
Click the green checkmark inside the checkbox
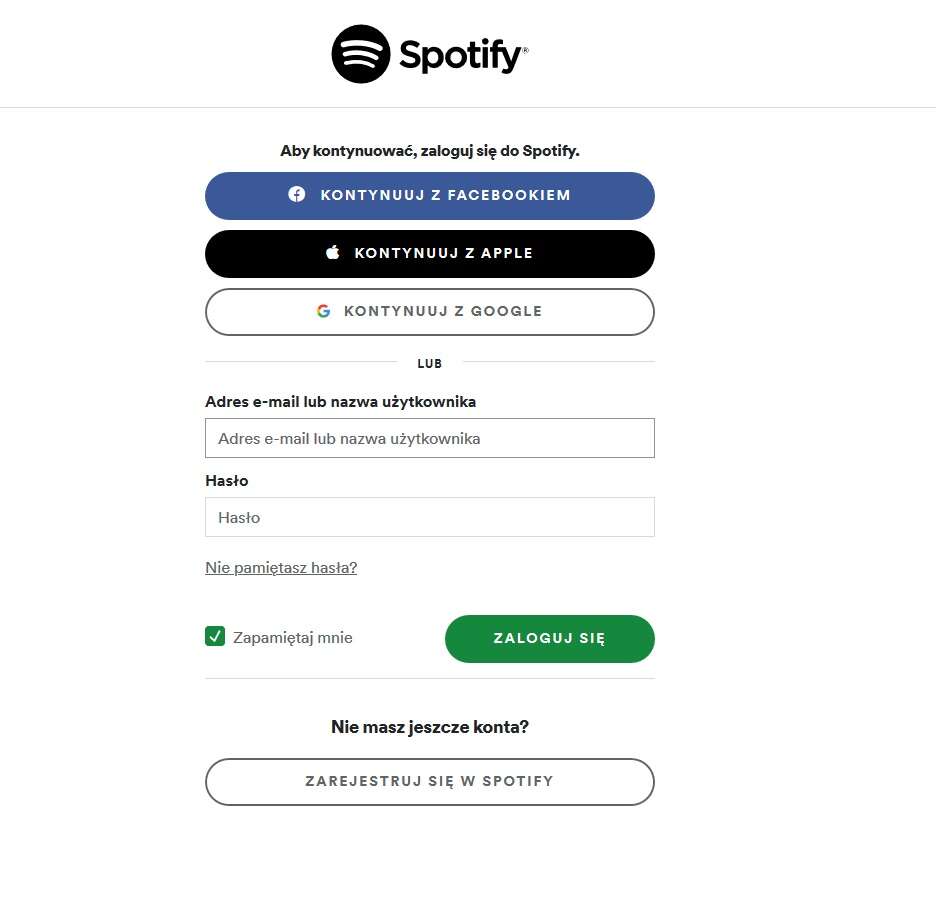tap(214, 635)
